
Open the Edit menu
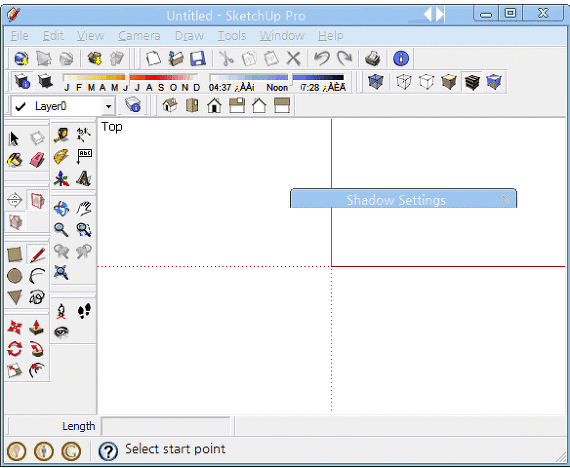pyautogui.click(x=53, y=36)
